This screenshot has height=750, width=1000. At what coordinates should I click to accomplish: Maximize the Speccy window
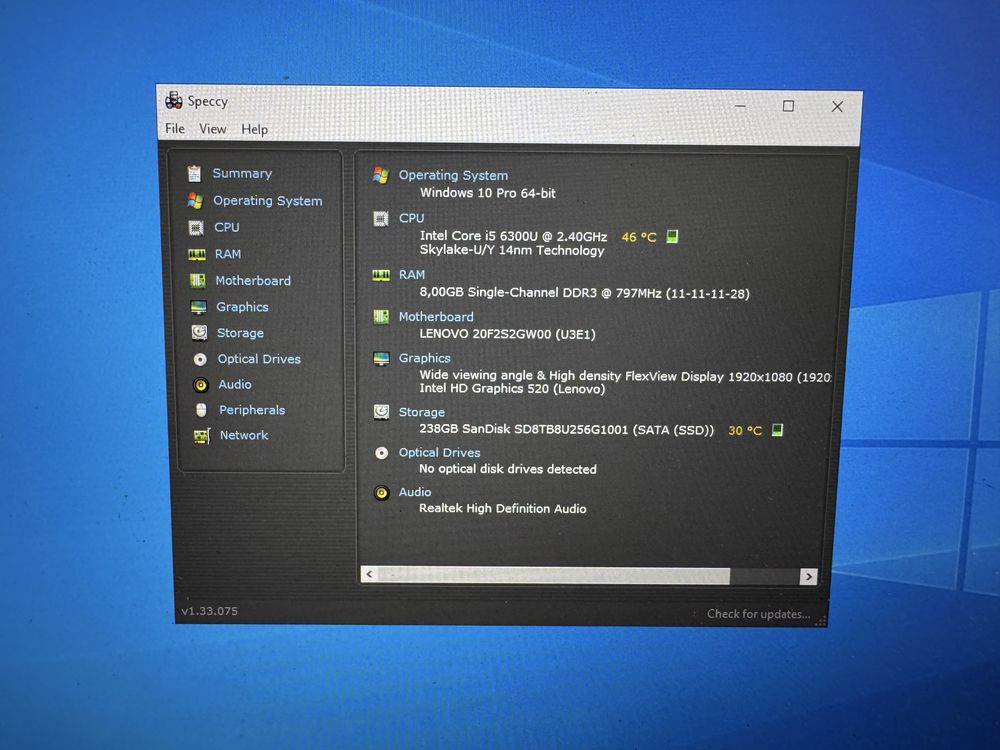(788, 106)
